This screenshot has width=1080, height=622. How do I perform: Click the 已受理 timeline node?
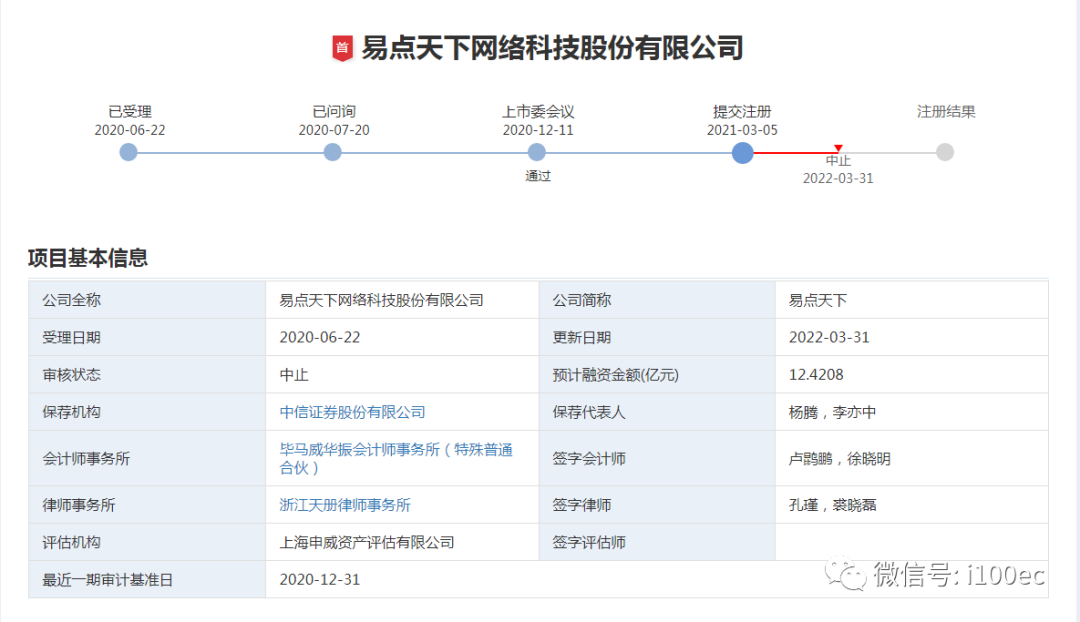point(128,152)
